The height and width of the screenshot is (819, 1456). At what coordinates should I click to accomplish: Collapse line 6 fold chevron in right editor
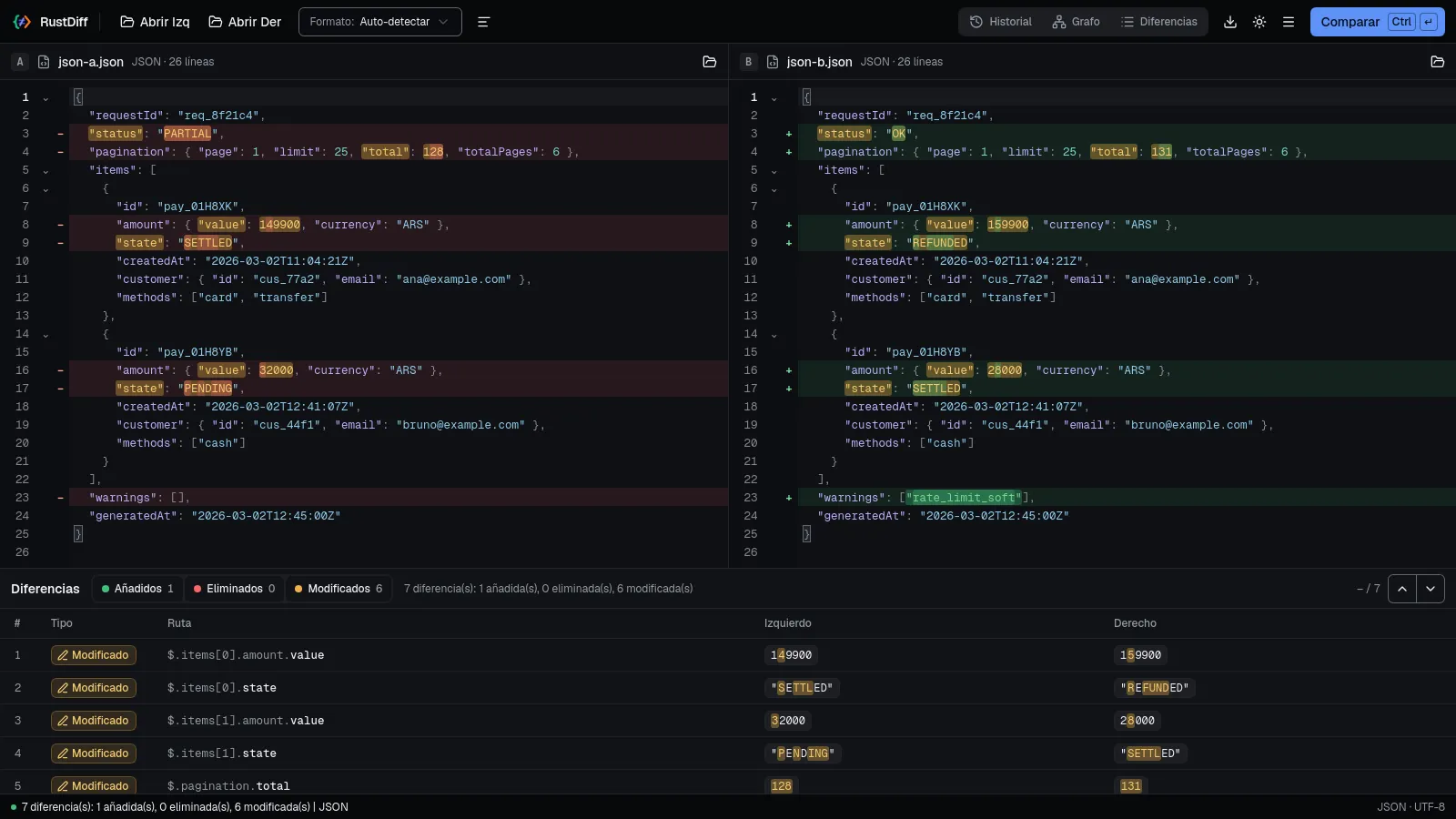coord(774,189)
